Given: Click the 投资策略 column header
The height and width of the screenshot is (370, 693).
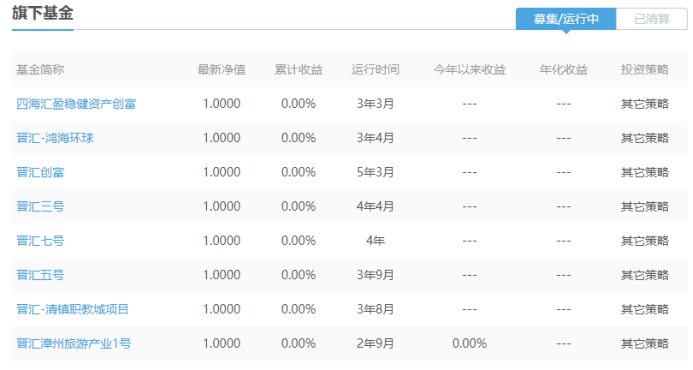Looking at the screenshot, I should point(645,69).
